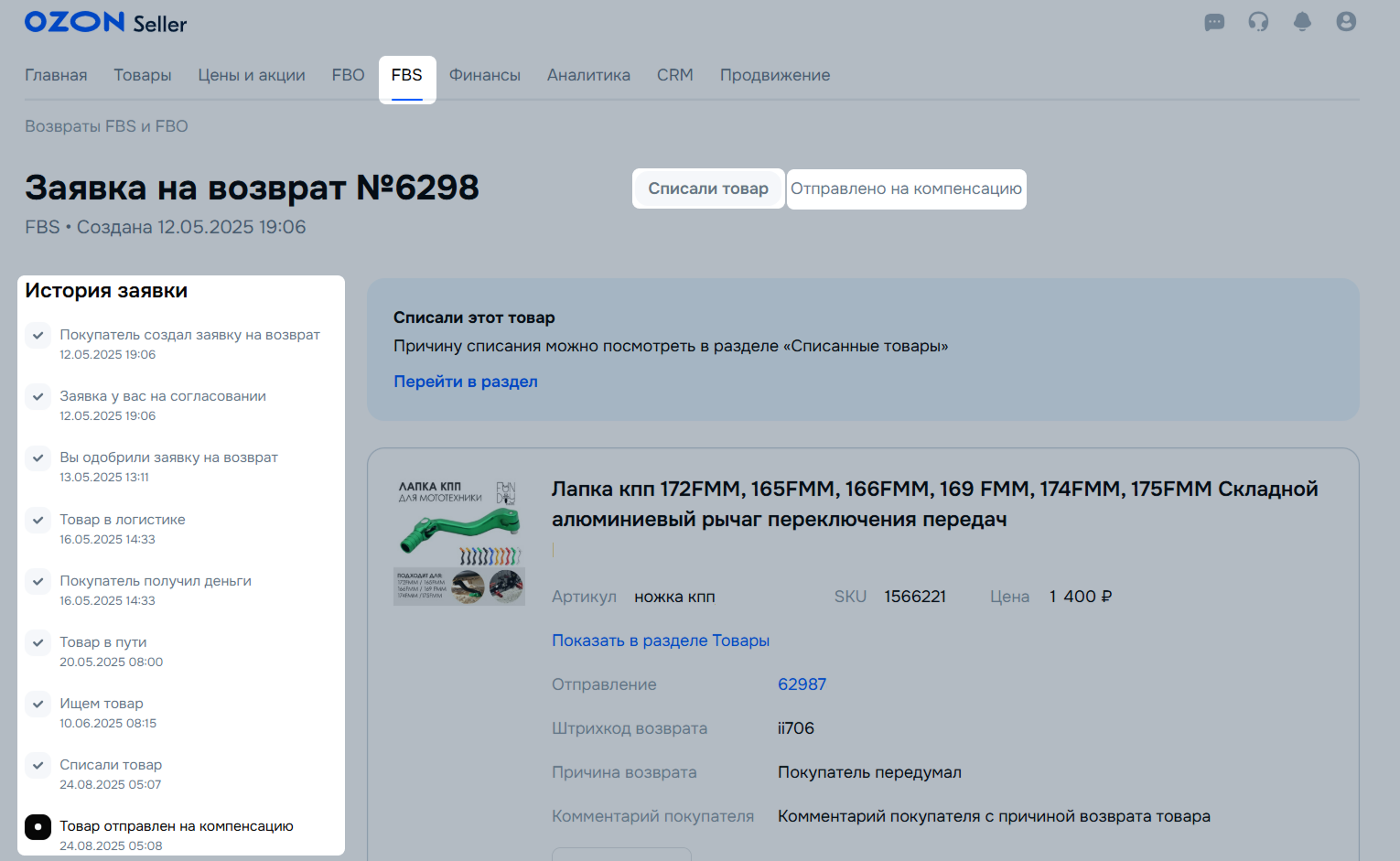Open shipment number 62987 link
This screenshot has width=1400, height=861.
(802, 684)
